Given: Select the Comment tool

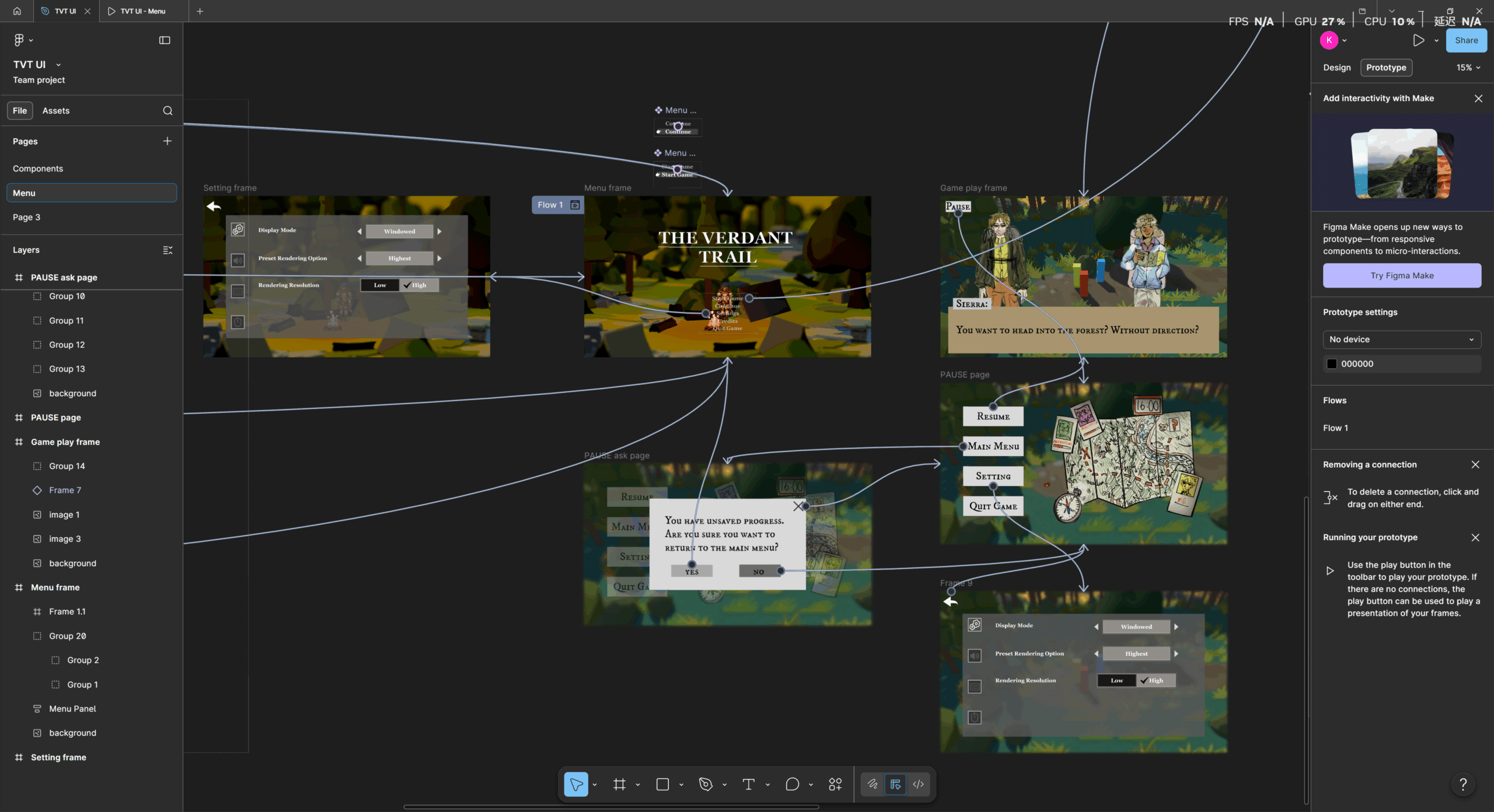Looking at the screenshot, I should [x=792, y=784].
